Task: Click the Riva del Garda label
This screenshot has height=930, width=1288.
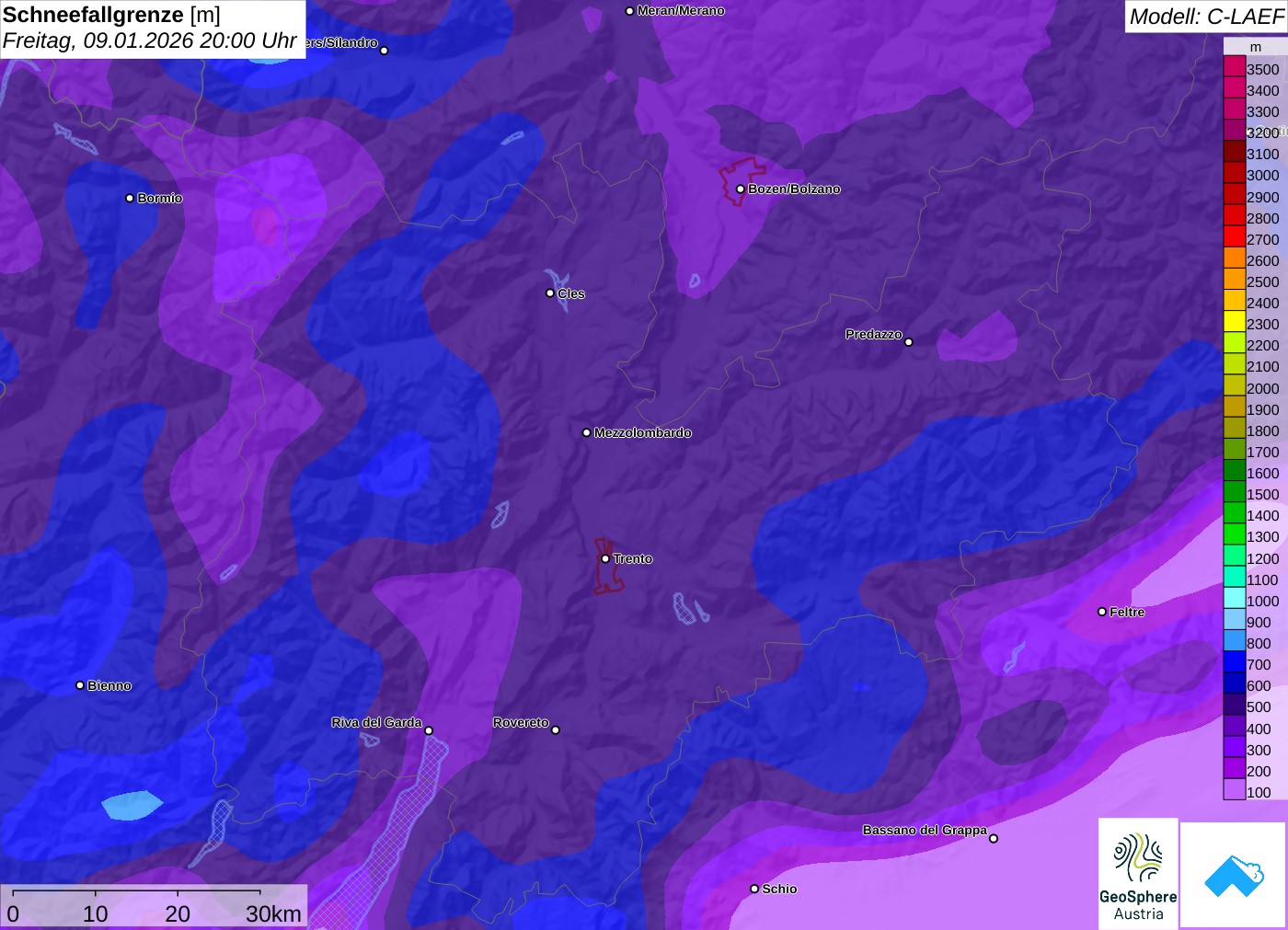Action: 376,722
